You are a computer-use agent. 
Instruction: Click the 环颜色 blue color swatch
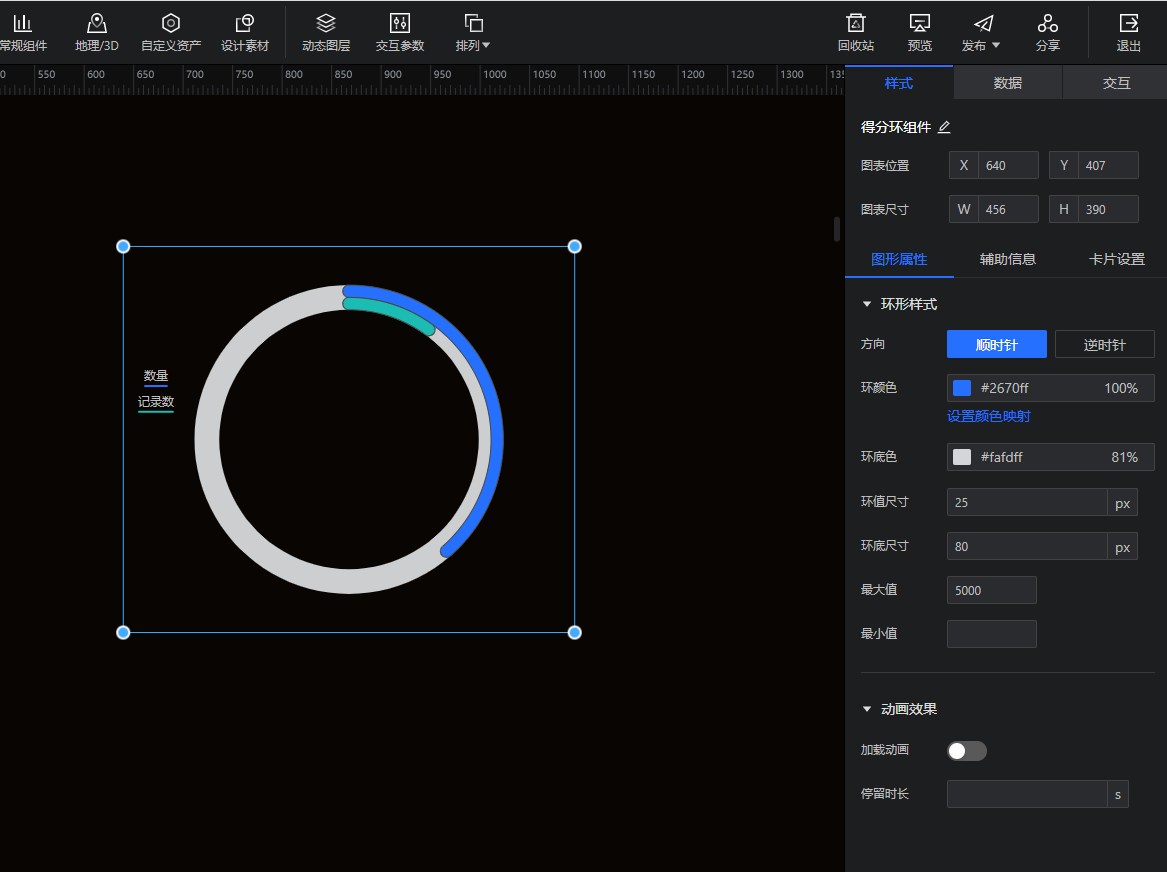[x=962, y=388]
